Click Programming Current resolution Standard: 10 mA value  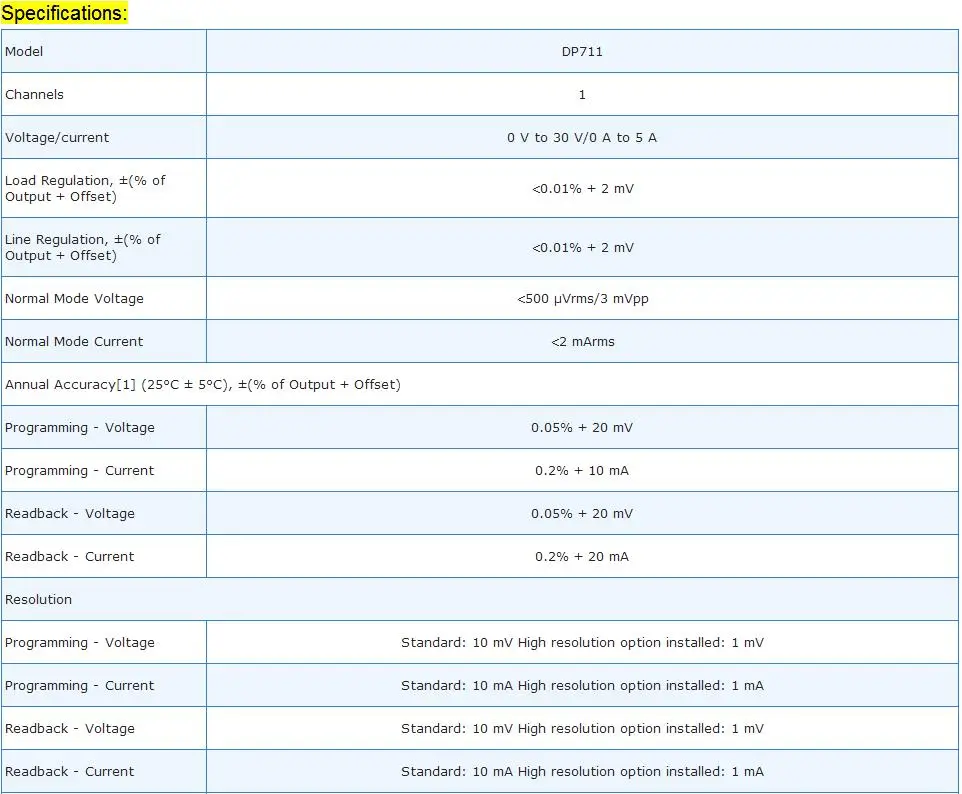point(582,686)
